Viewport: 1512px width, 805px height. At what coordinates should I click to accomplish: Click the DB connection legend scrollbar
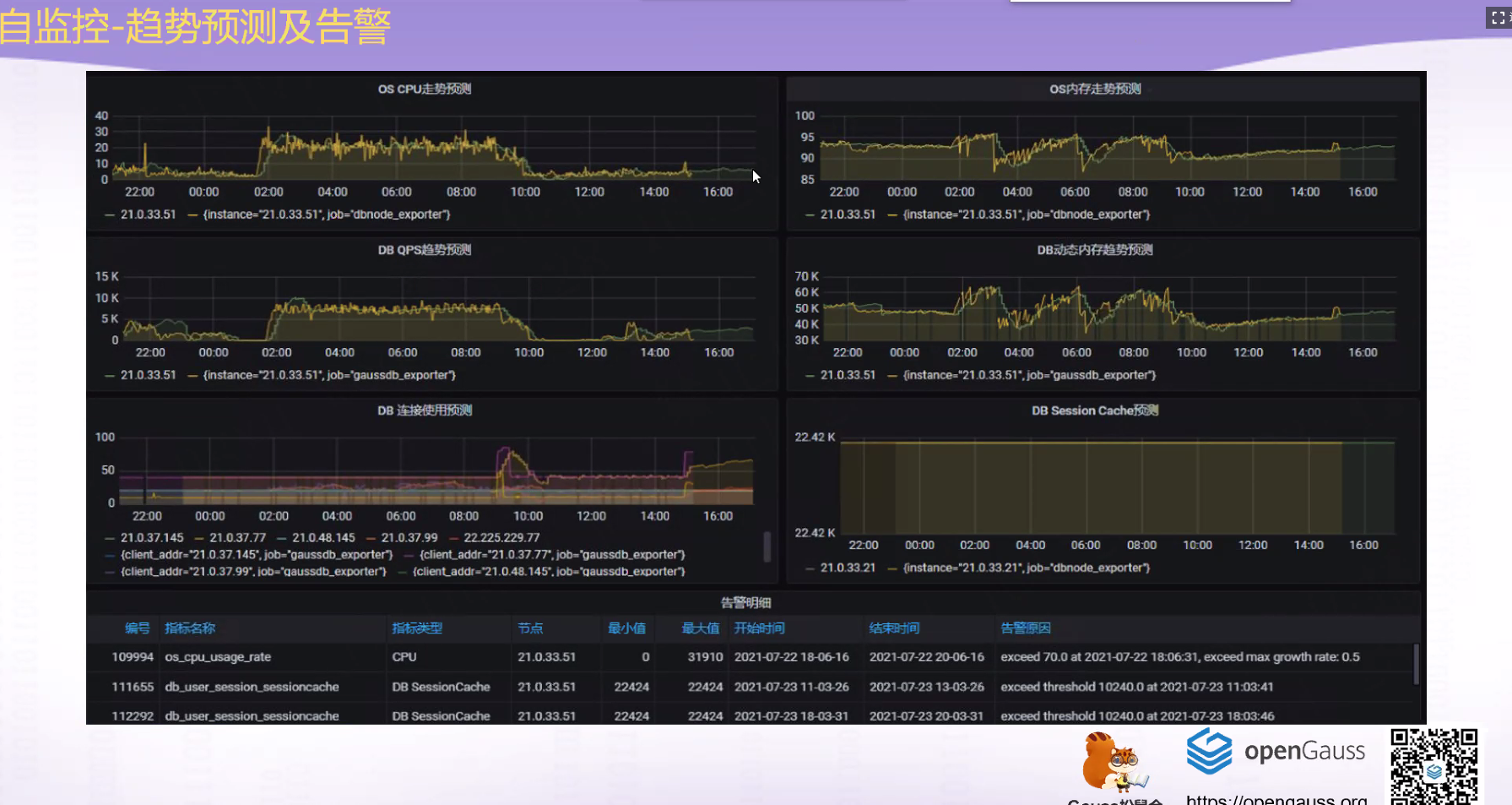click(x=767, y=547)
